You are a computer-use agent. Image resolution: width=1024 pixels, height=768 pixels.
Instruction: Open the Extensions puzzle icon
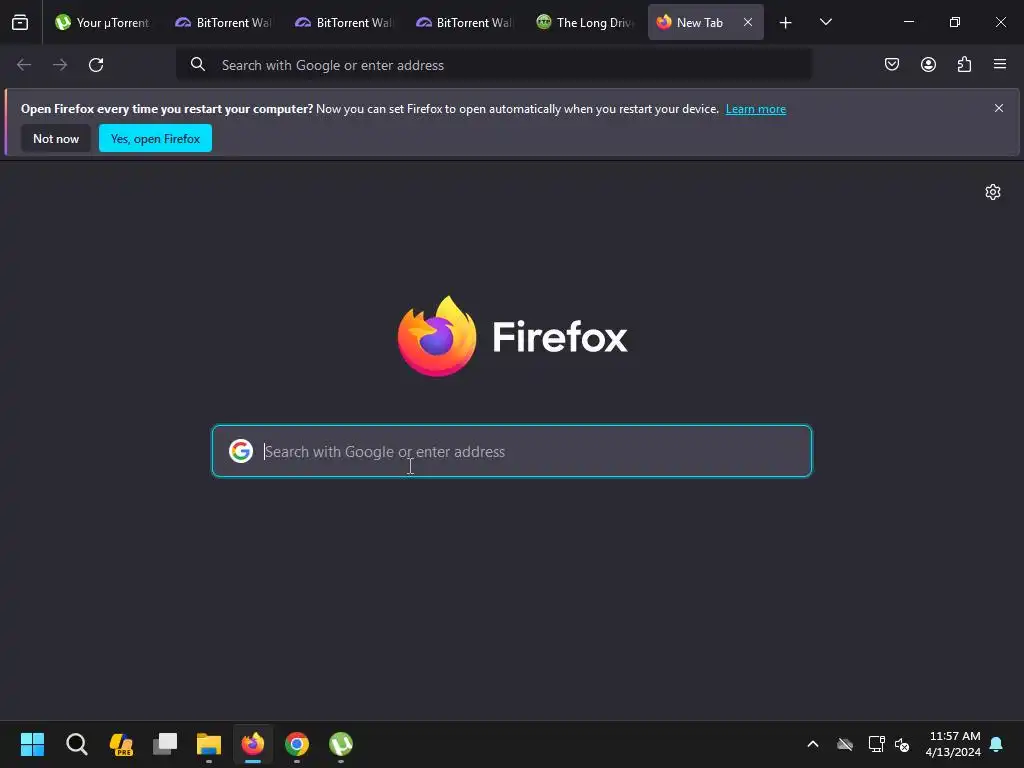[x=964, y=64]
